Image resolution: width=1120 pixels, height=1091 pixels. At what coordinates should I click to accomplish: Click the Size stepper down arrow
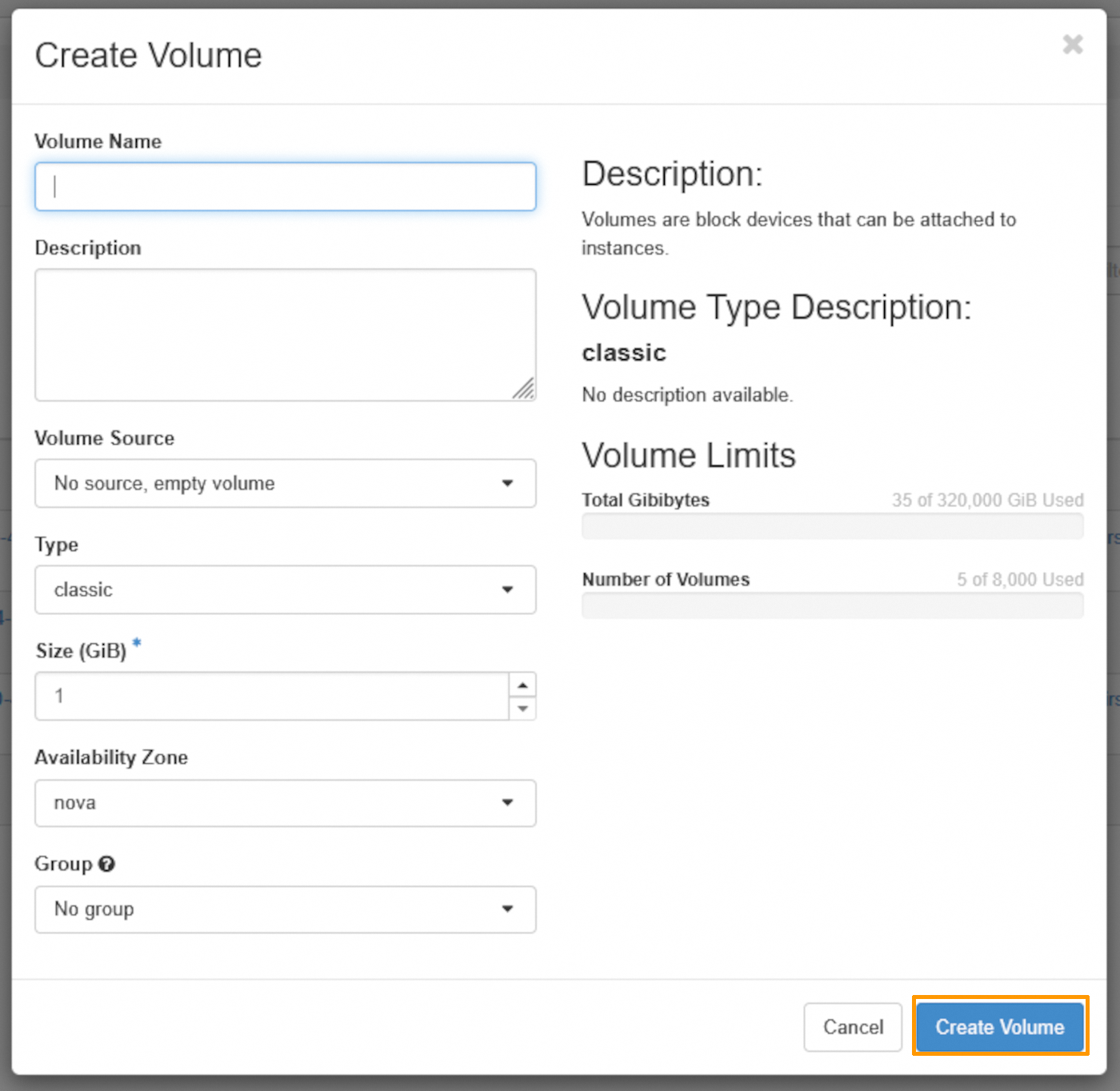click(x=522, y=708)
